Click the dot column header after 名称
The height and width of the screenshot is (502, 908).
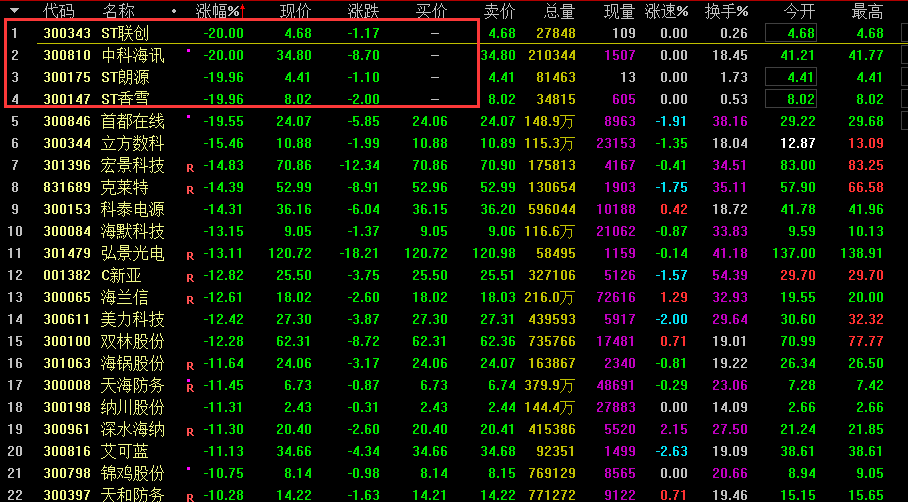(174, 11)
